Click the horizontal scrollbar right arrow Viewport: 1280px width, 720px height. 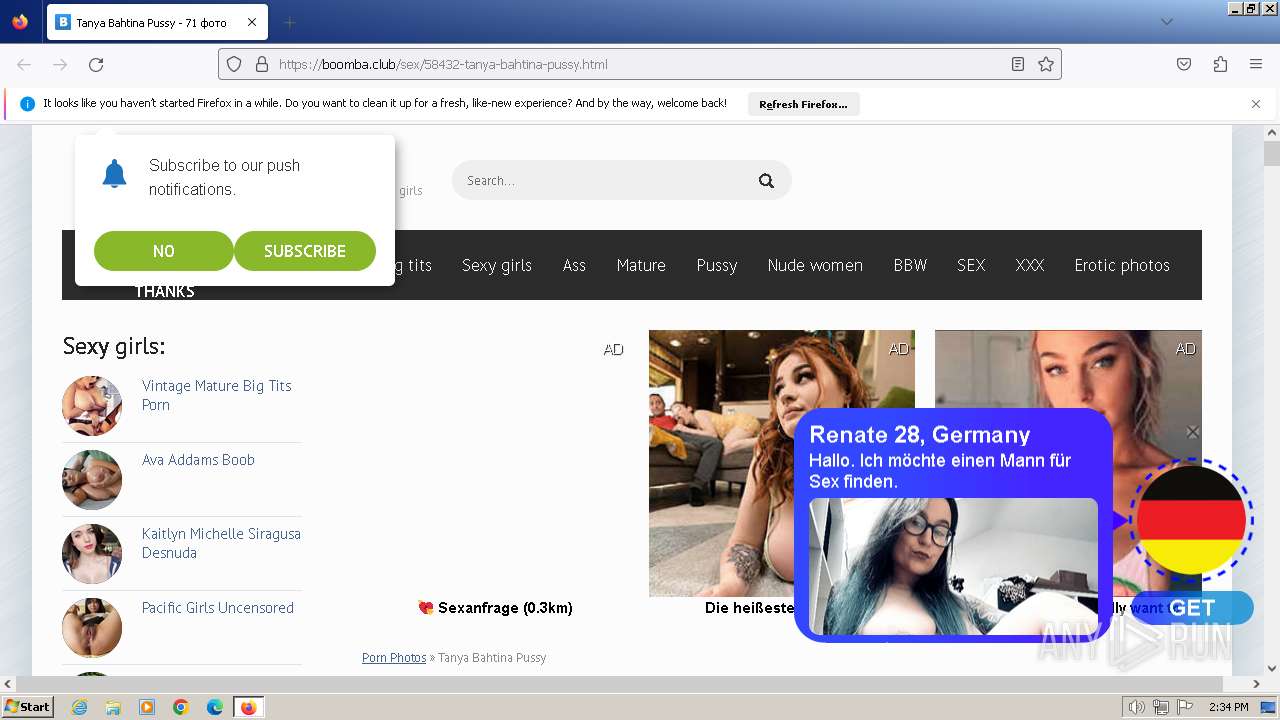pos(1256,684)
